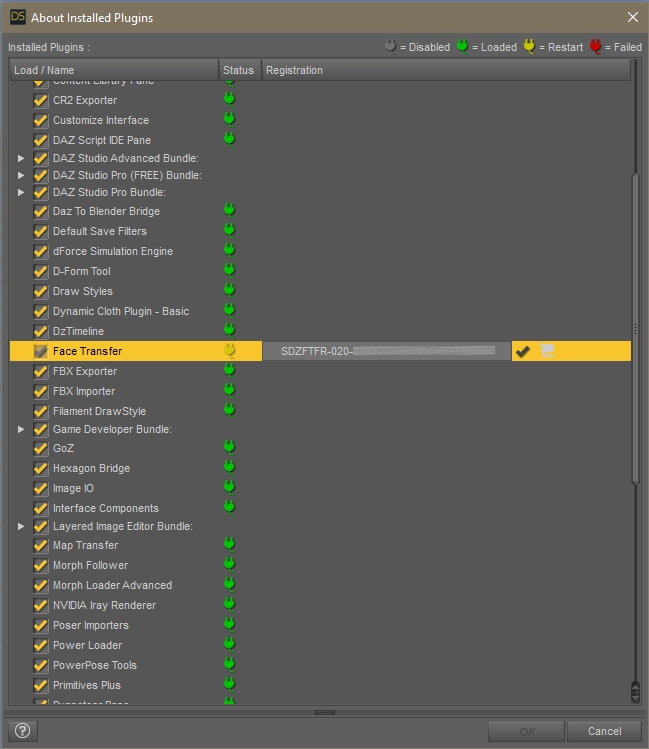Screen dimensions: 649x749
Task: Click the shopping cart icon in Face Transfer row
Action: point(546,351)
